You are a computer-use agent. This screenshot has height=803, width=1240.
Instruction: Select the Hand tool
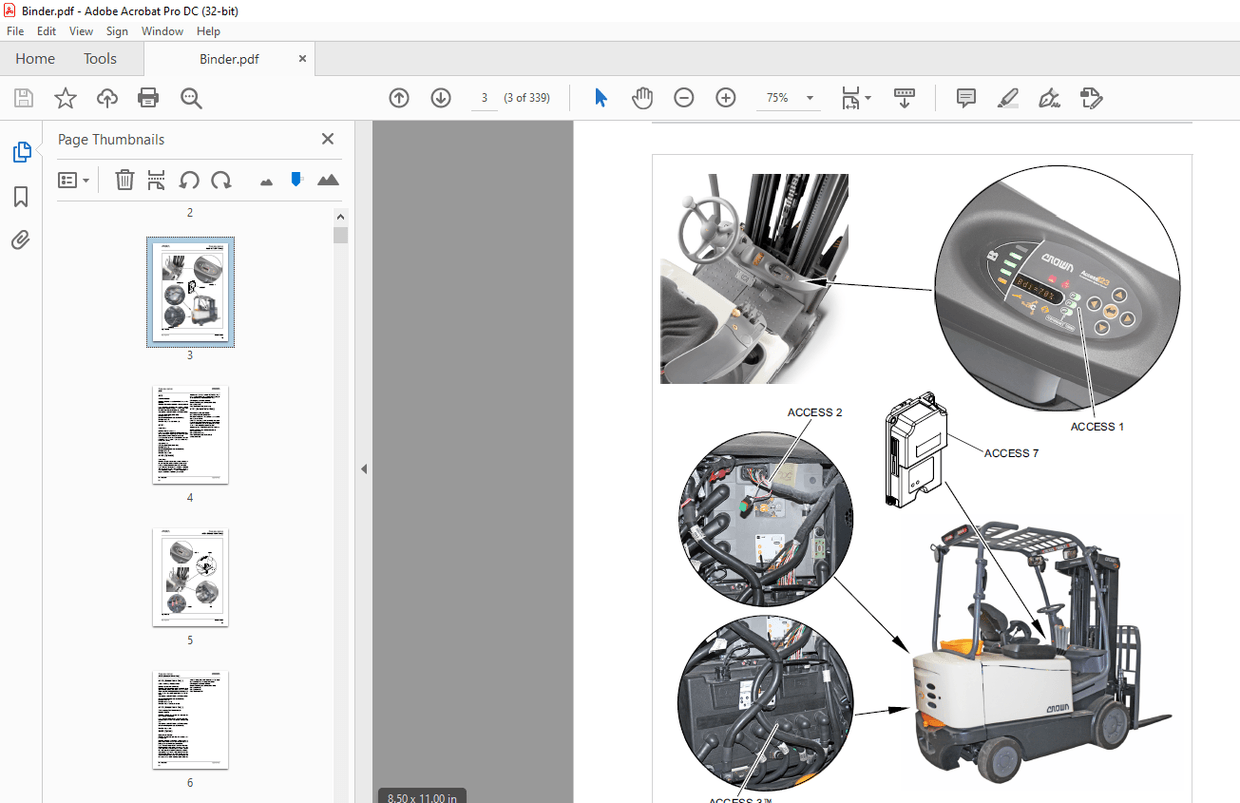(x=642, y=97)
